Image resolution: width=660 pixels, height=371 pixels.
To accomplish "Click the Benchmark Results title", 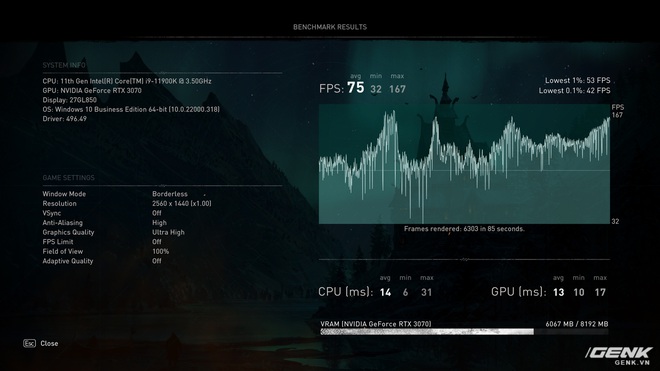I will coord(330,27).
